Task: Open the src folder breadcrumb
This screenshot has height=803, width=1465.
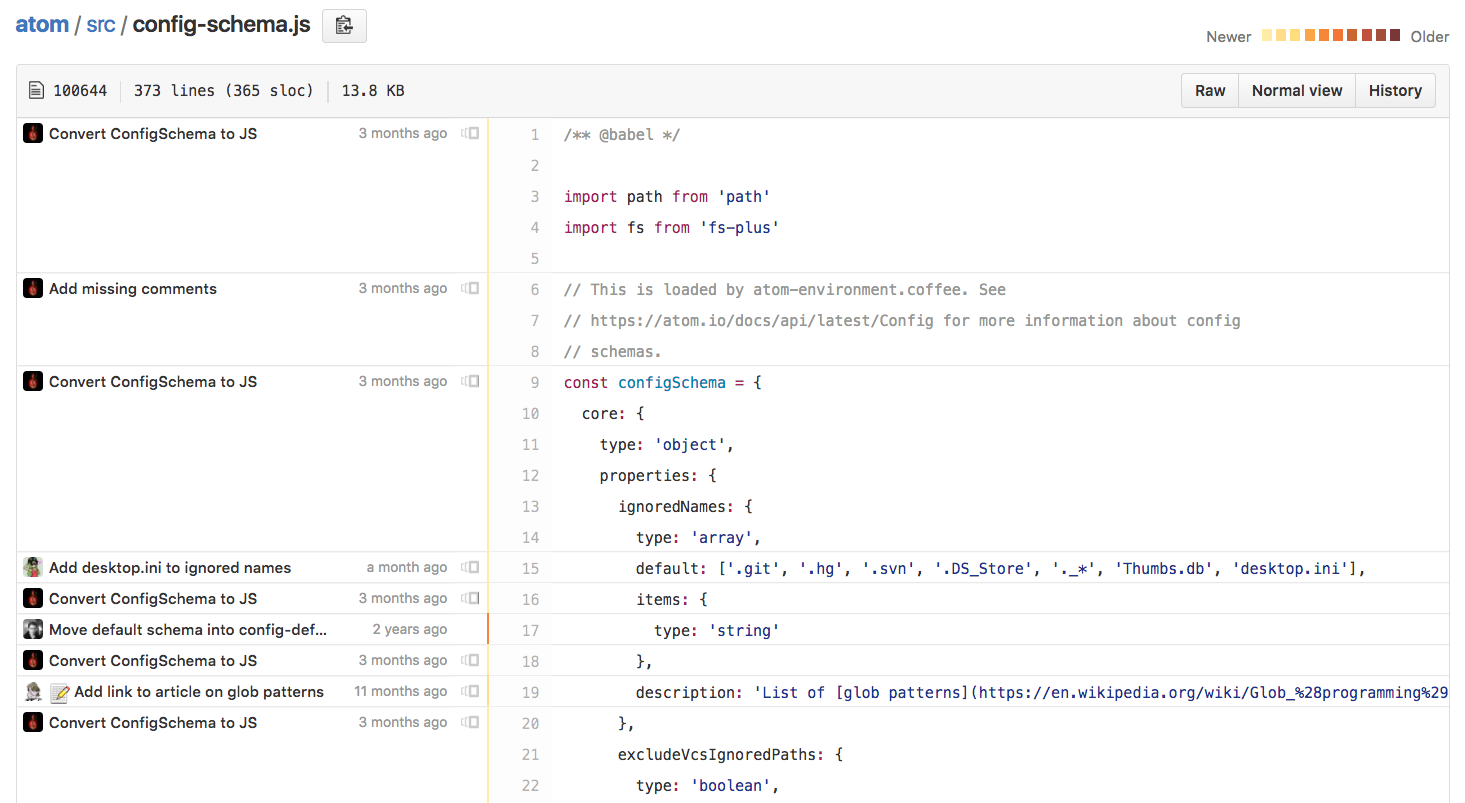Action: click(101, 24)
